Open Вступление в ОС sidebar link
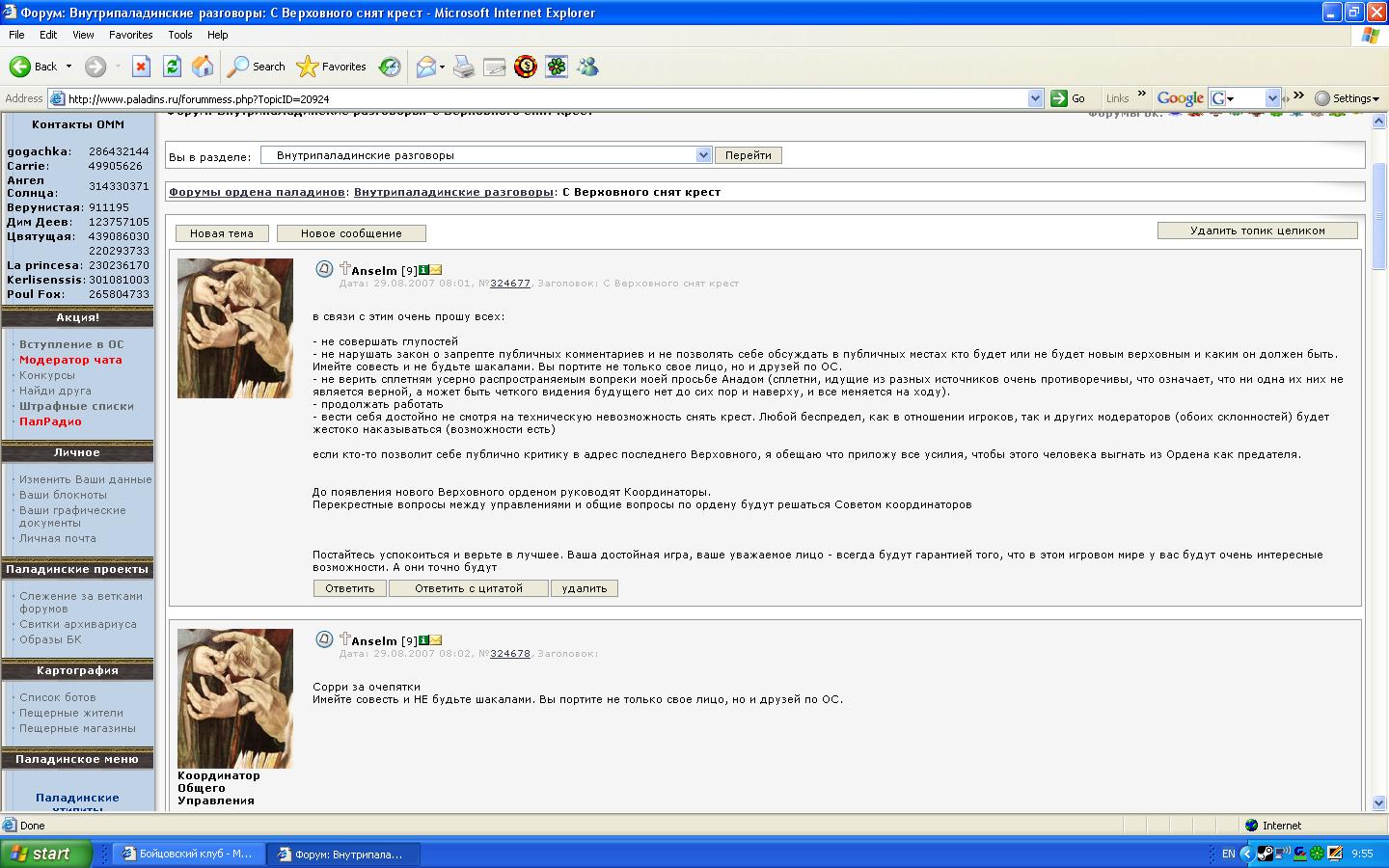 pyautogui.click(x=71, y=344)
